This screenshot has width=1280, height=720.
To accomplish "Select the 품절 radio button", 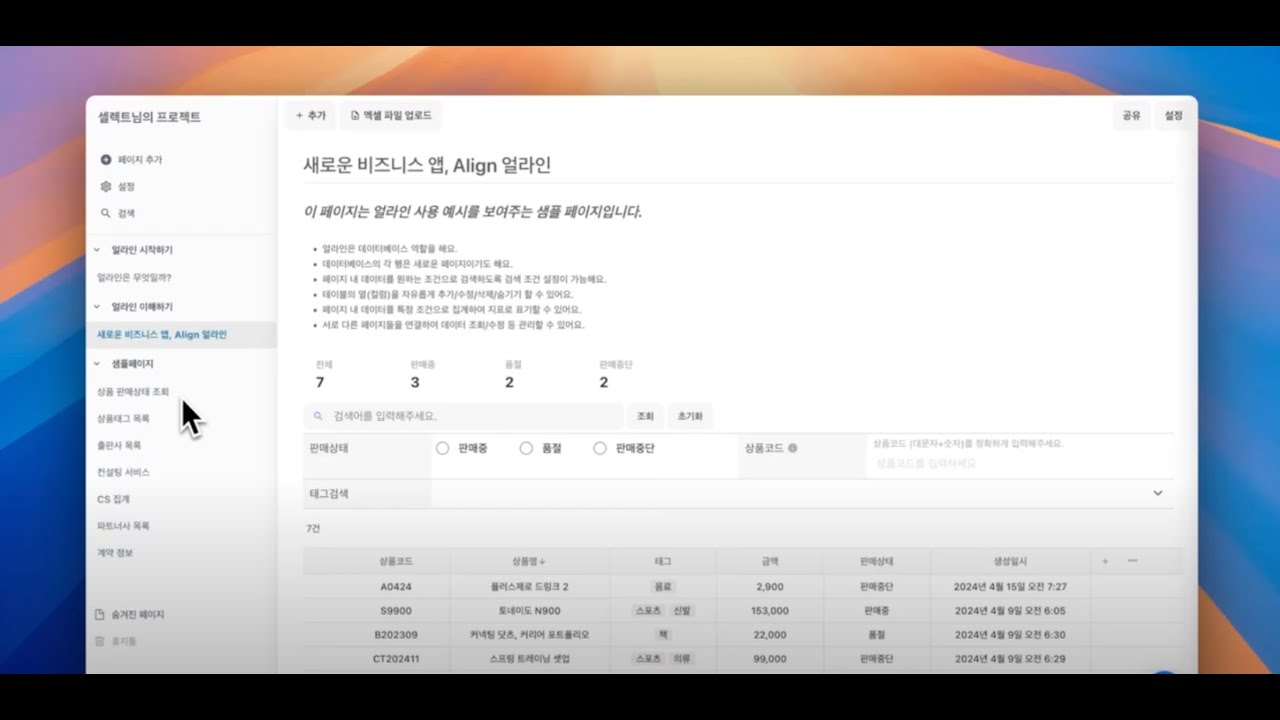I will click(526, 449).
